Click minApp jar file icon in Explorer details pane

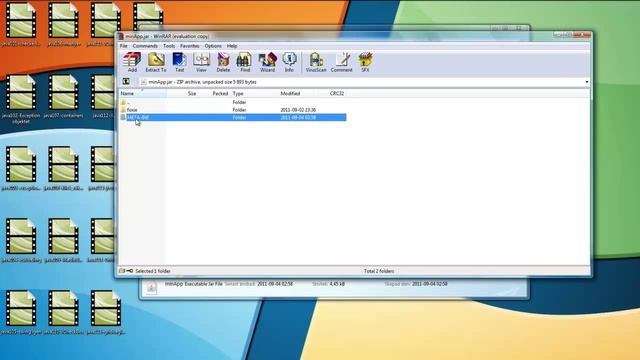(x=151, y=288)
